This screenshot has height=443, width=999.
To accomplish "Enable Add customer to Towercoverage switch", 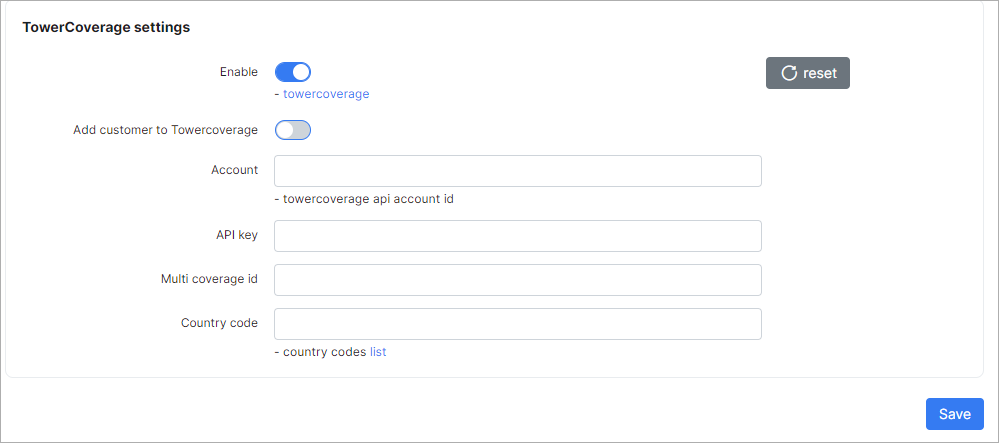I will pyautogui.click(x=293, y=130).
